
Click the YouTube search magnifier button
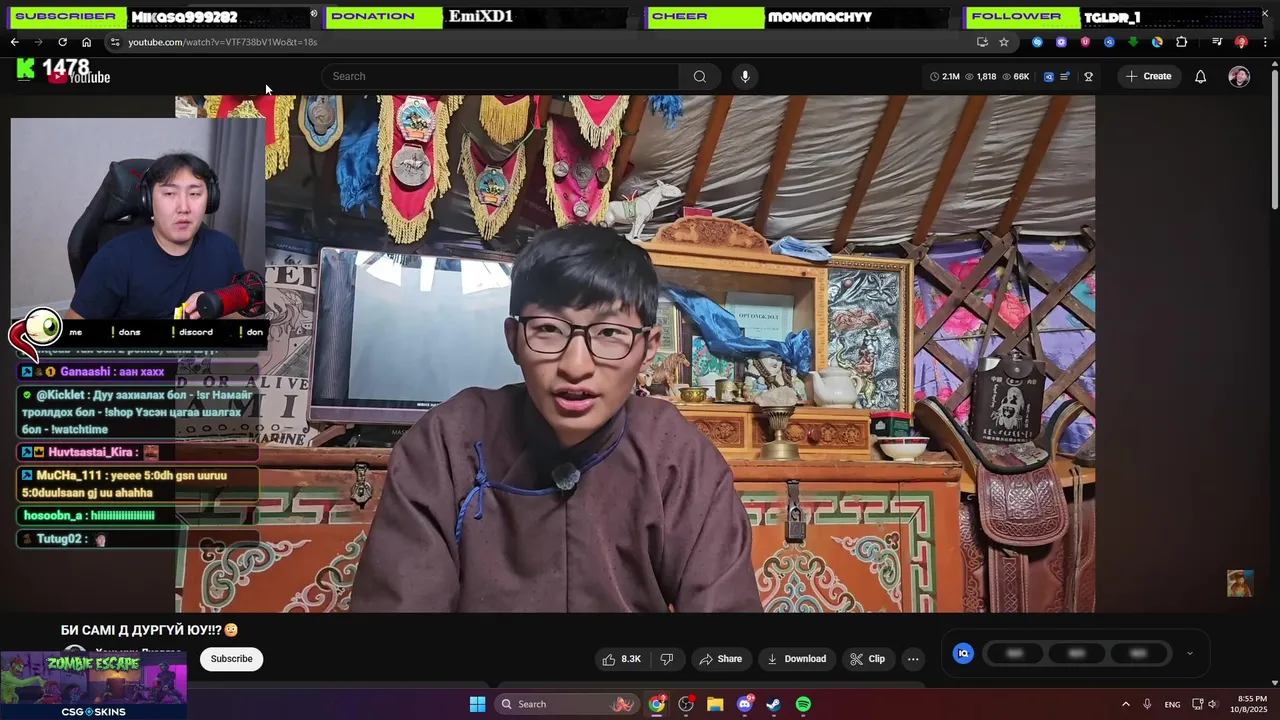[700, 76]
